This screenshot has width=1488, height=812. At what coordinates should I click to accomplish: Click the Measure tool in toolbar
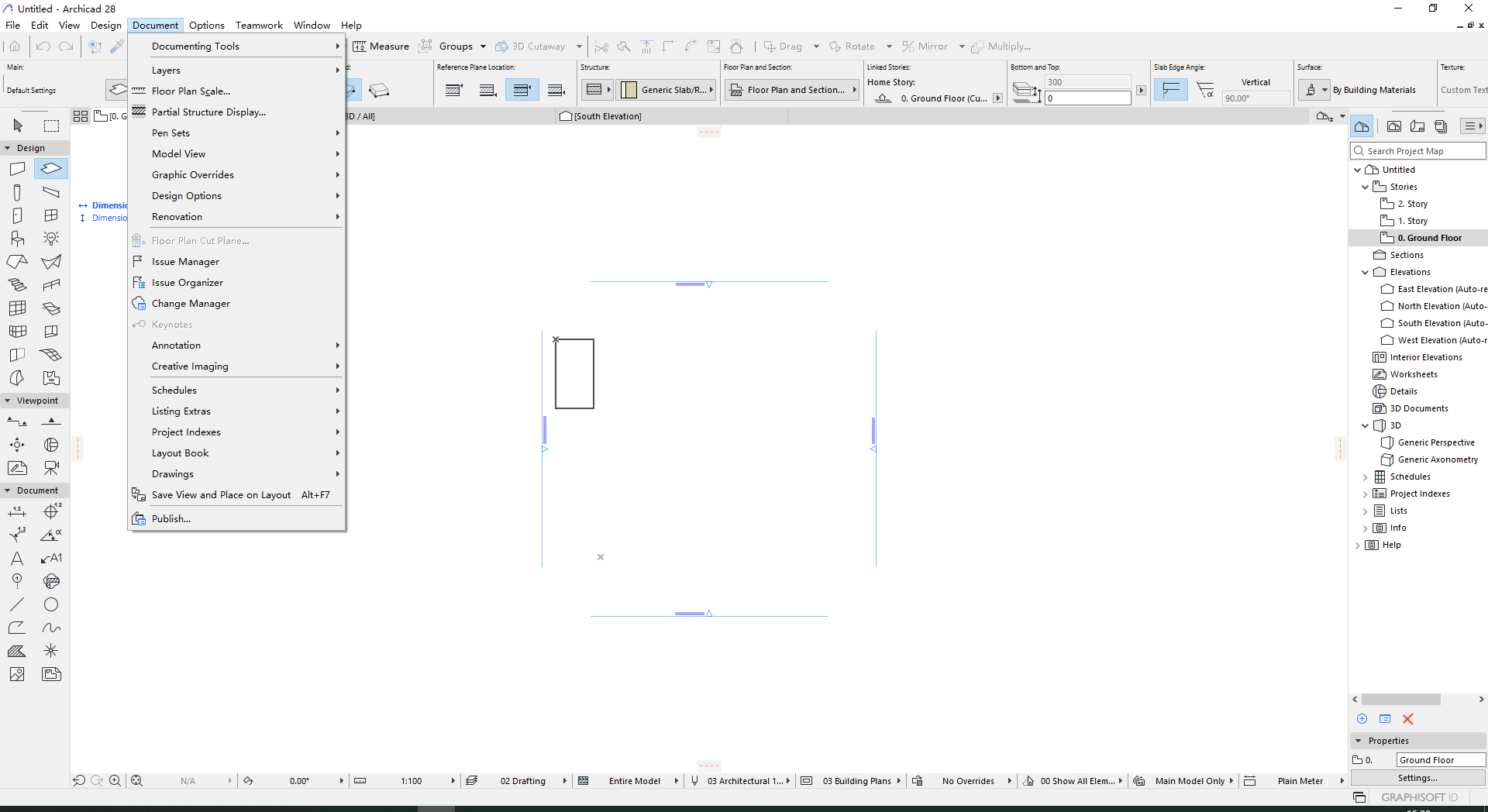tap(381, 46)
